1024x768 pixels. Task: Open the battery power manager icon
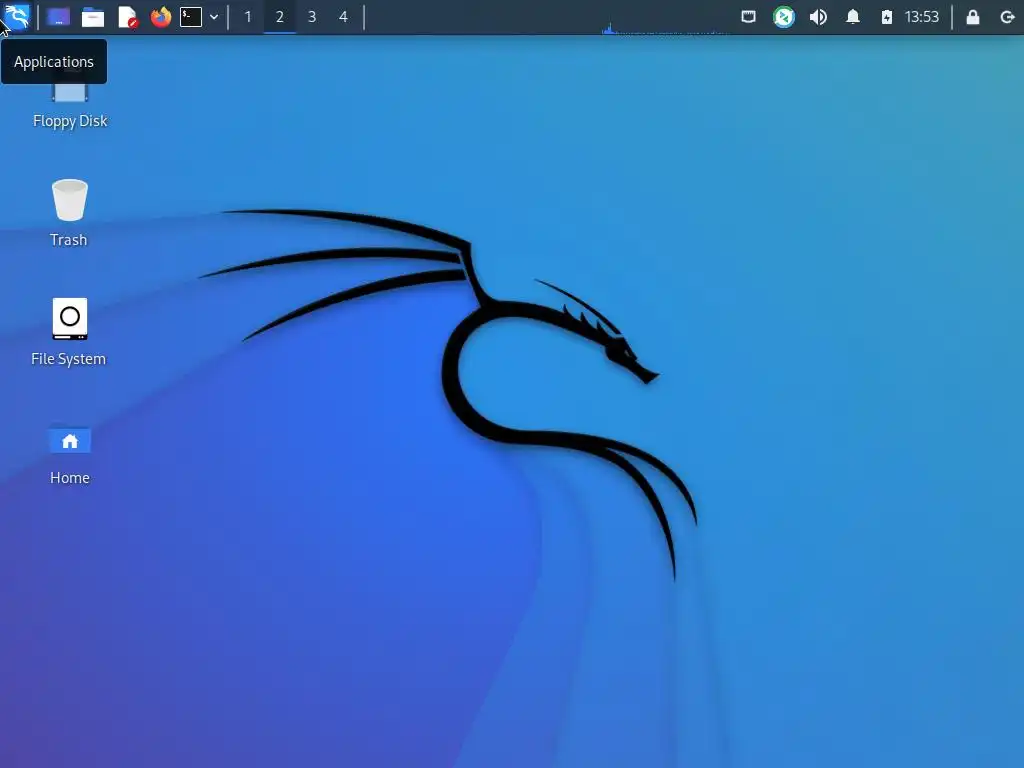click(886, 17)
